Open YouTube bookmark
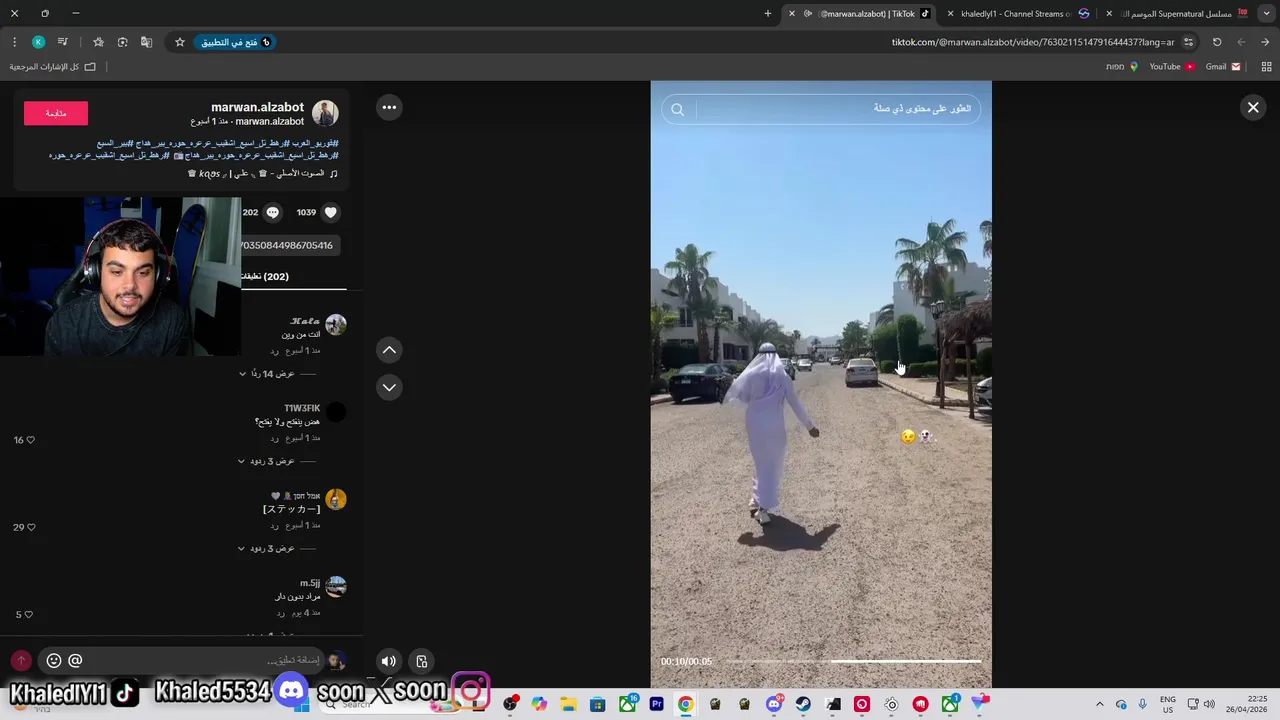The image size is (1280, 720). pyautogui.click(x=1172, y=67)
